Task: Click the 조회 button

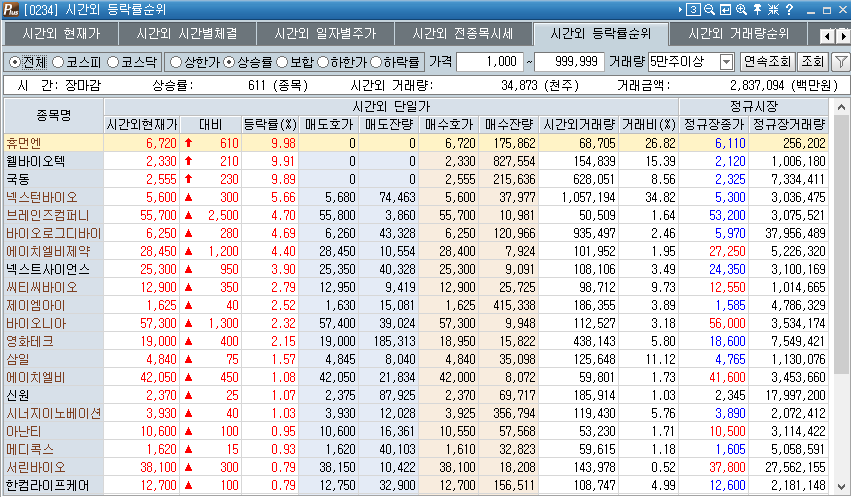Action: tap(812, 62)
